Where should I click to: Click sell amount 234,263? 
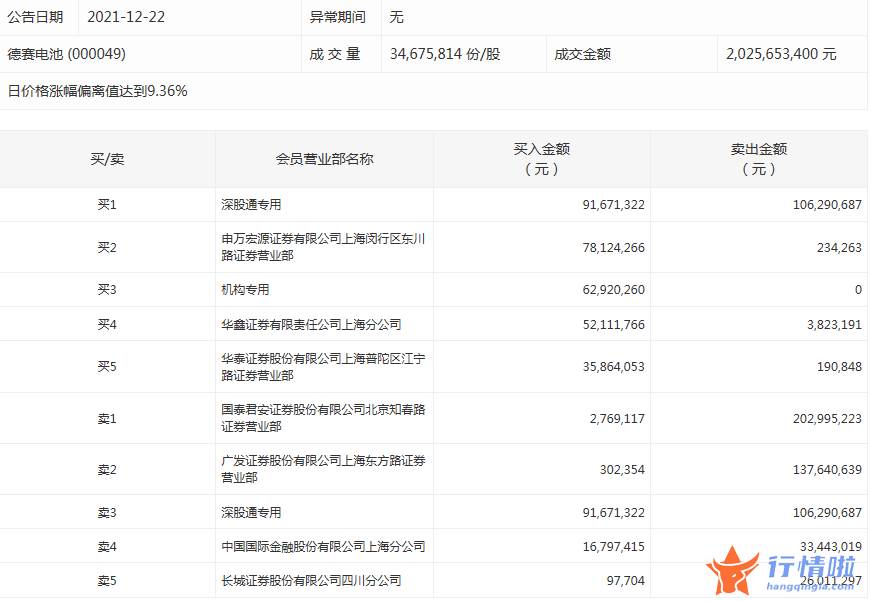pos(839,248)
